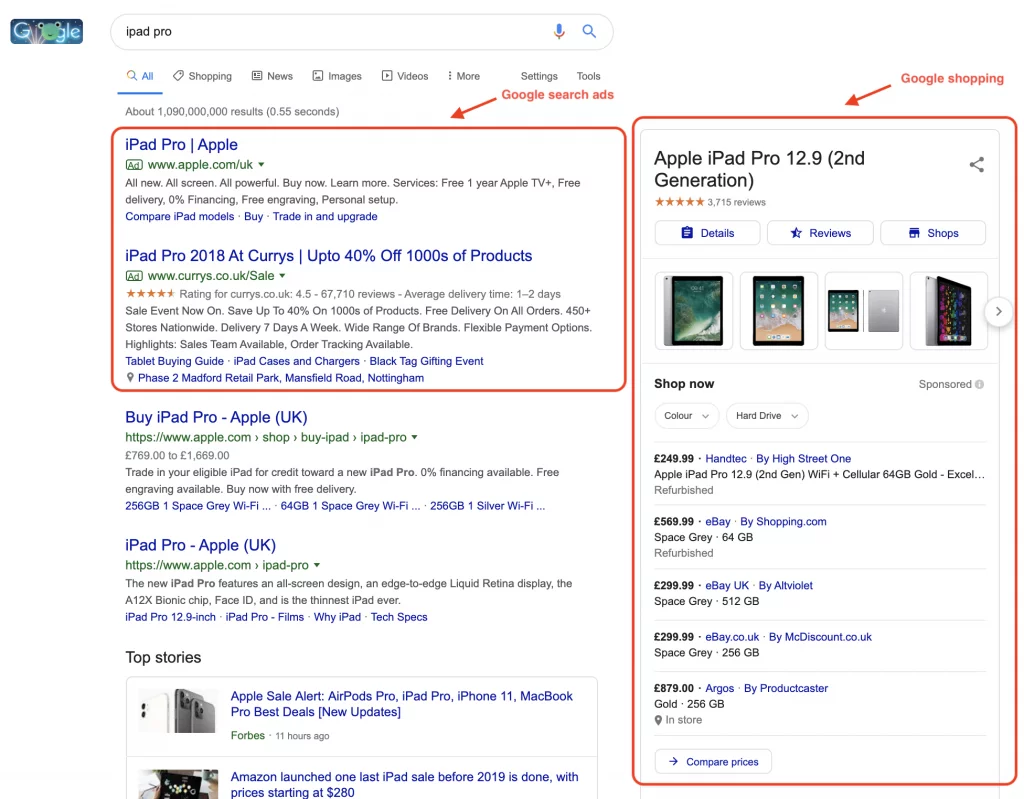
Task: Open the More search options menu
Action: pos(463,75)
